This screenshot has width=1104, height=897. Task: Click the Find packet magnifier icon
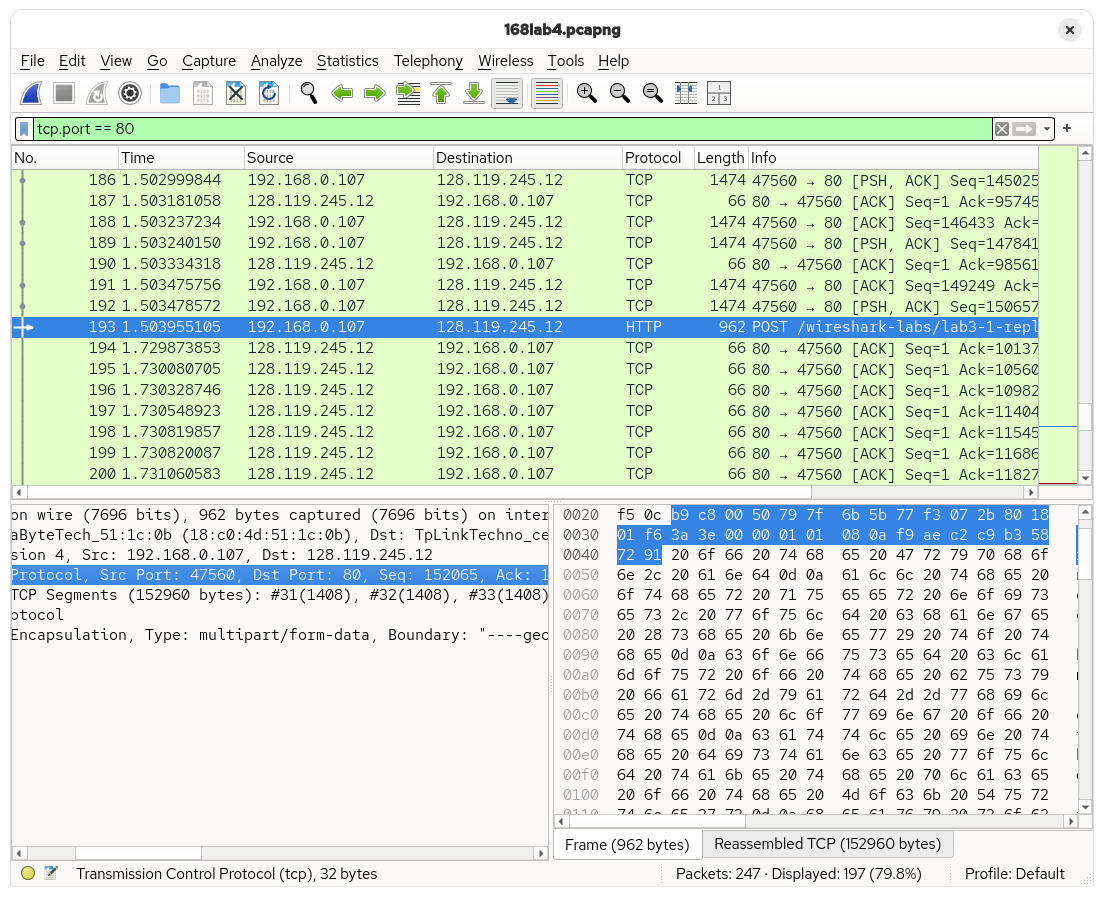pos(309,94)
